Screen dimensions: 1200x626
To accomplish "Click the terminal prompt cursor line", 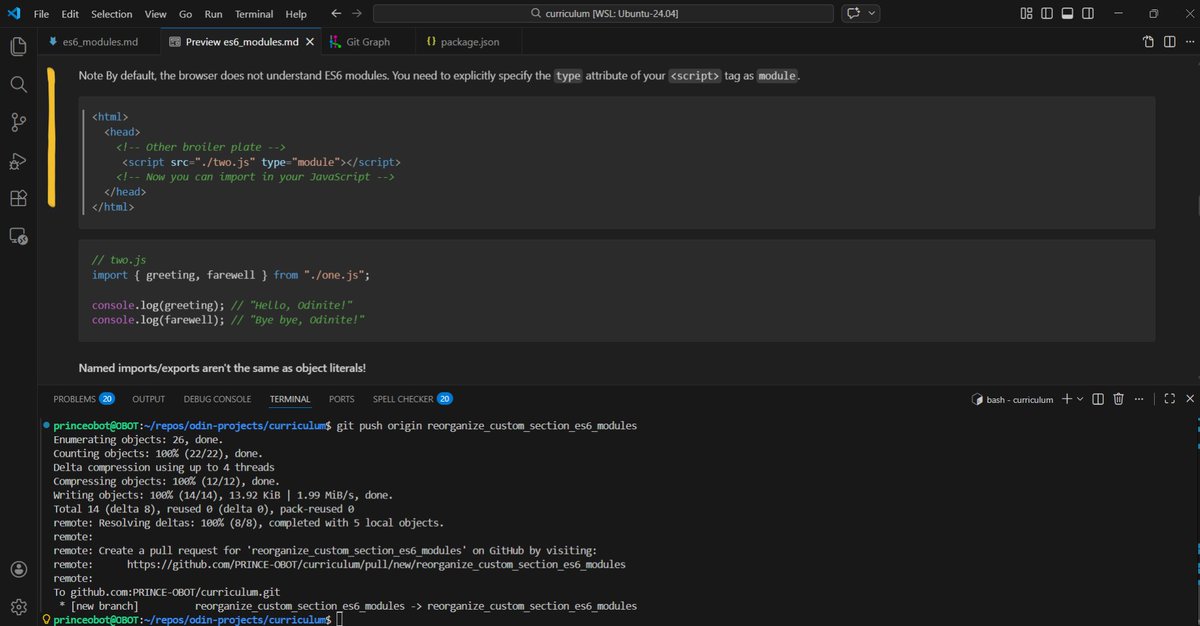I will pyautogui.click(x=340, y=620).
